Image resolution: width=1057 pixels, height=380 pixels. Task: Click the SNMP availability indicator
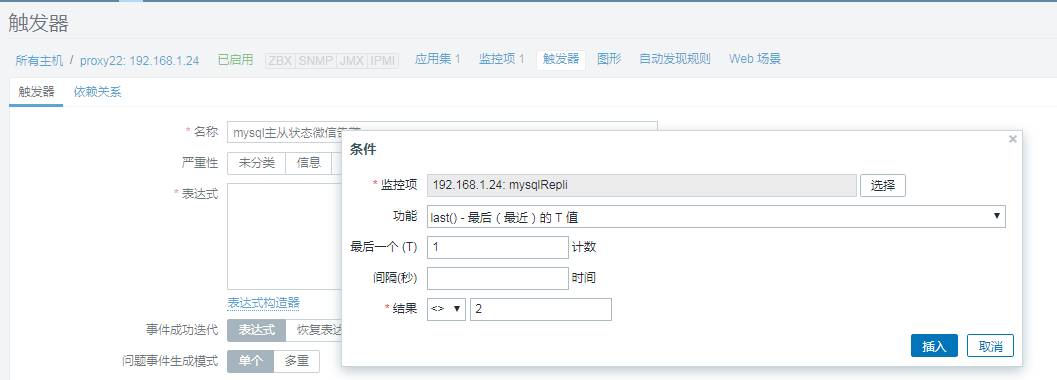pyautogui.click(x=316, y=61)
